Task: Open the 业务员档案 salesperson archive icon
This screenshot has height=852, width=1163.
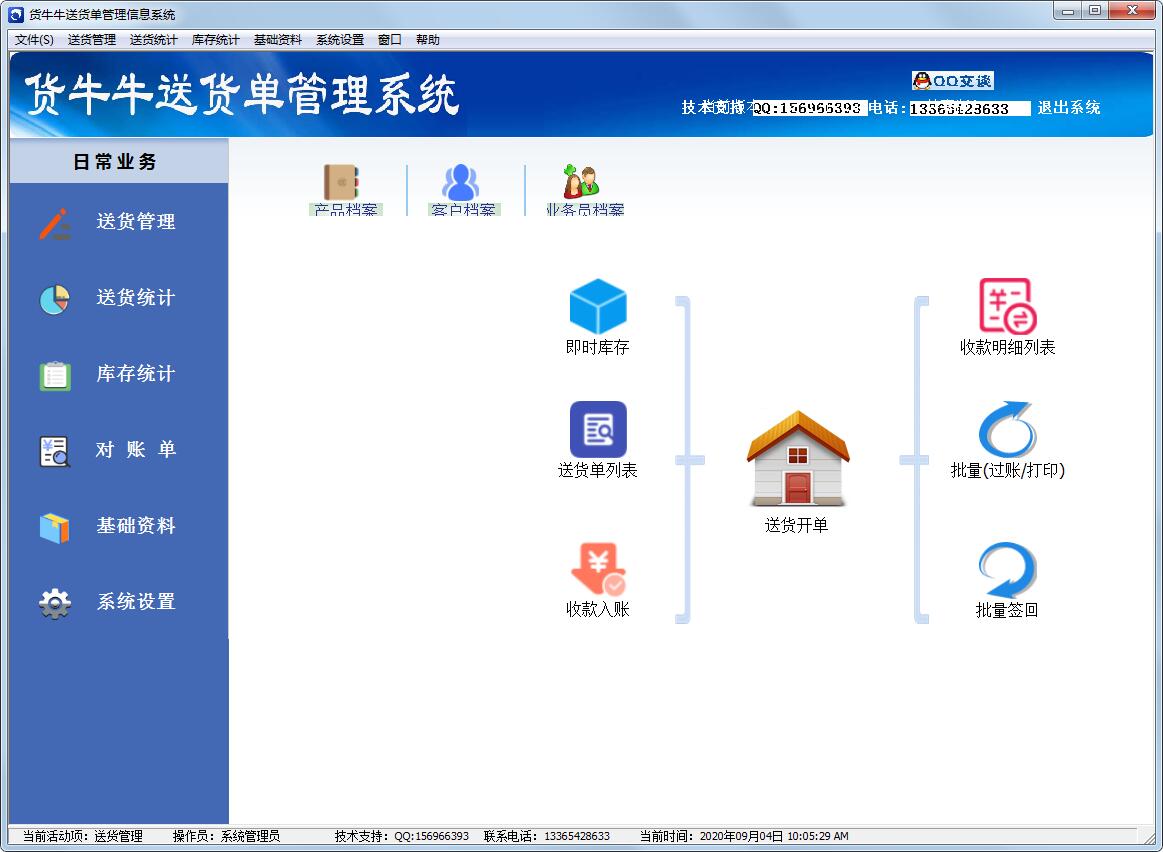Action: [583, 187]
